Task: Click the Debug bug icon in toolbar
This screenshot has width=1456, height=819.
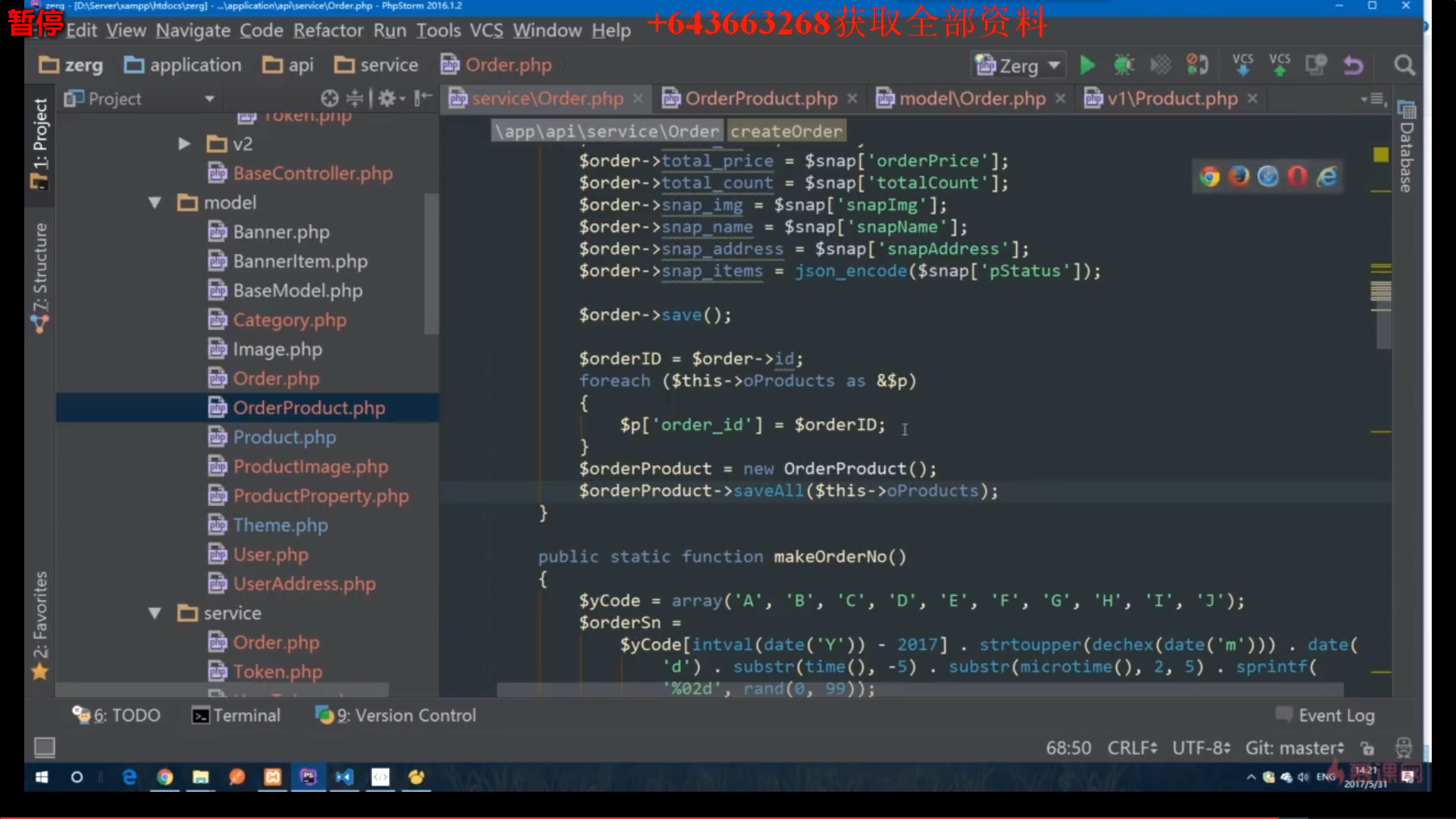Action: click(x=1124, y=65)
